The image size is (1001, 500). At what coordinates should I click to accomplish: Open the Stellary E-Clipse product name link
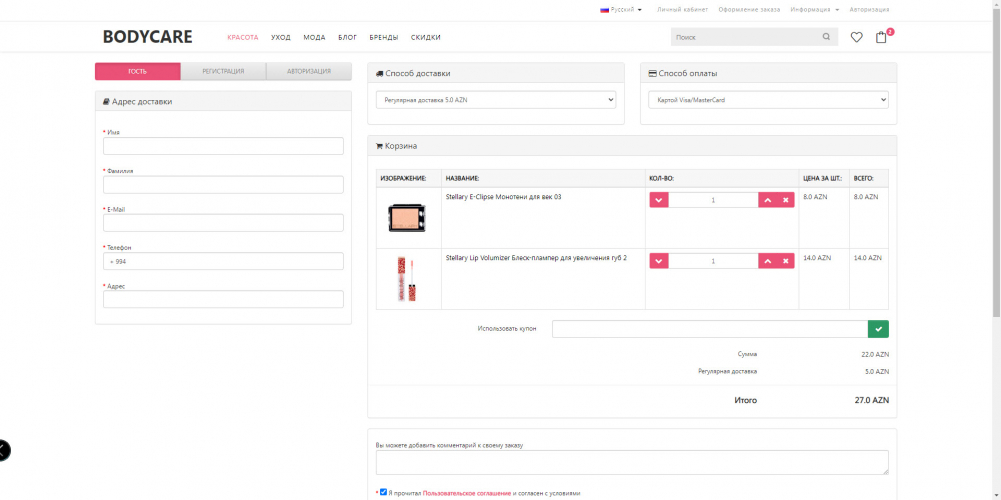tap(503, 197)
